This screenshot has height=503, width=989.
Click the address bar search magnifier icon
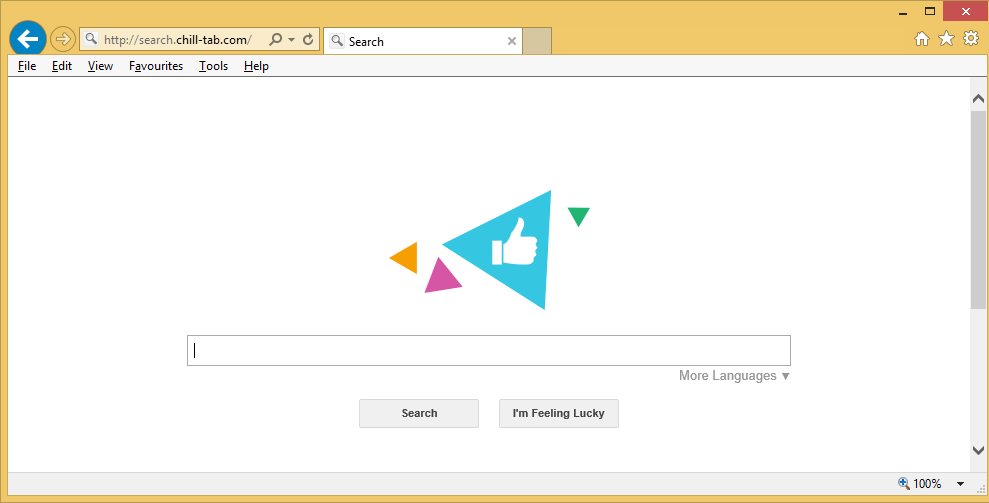coord(275,40)
